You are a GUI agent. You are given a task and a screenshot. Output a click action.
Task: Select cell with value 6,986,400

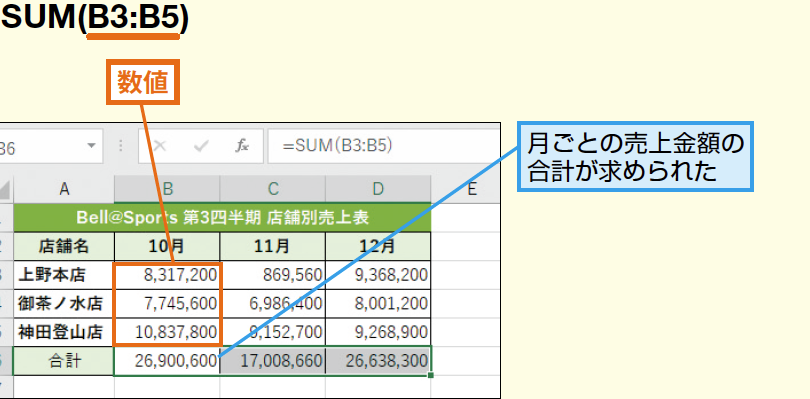[x=273, y=304]
